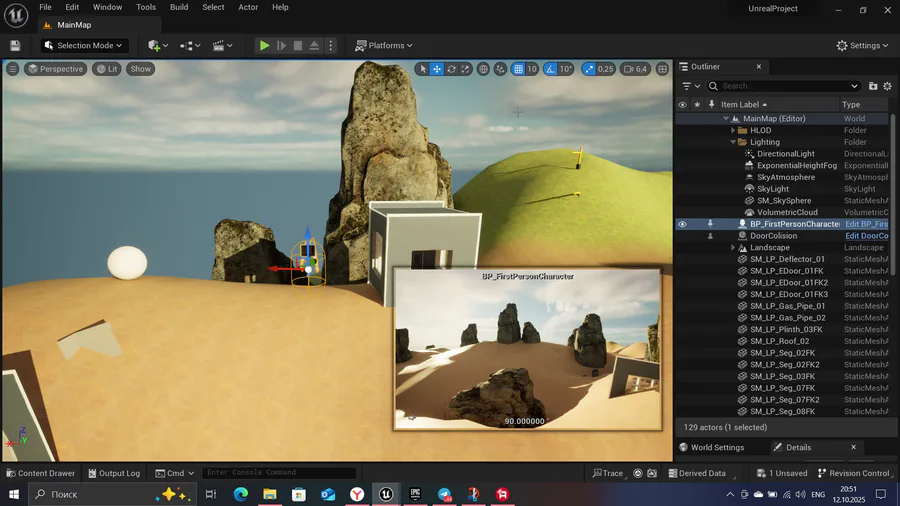Activate the Rotate tool in viewport

click(451, 69)
